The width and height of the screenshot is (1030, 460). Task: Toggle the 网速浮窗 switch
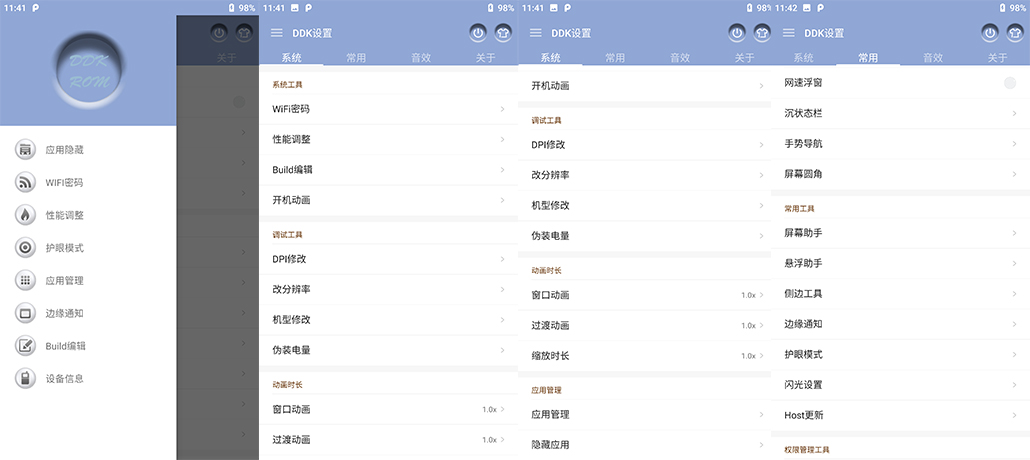pos(1009,83)
